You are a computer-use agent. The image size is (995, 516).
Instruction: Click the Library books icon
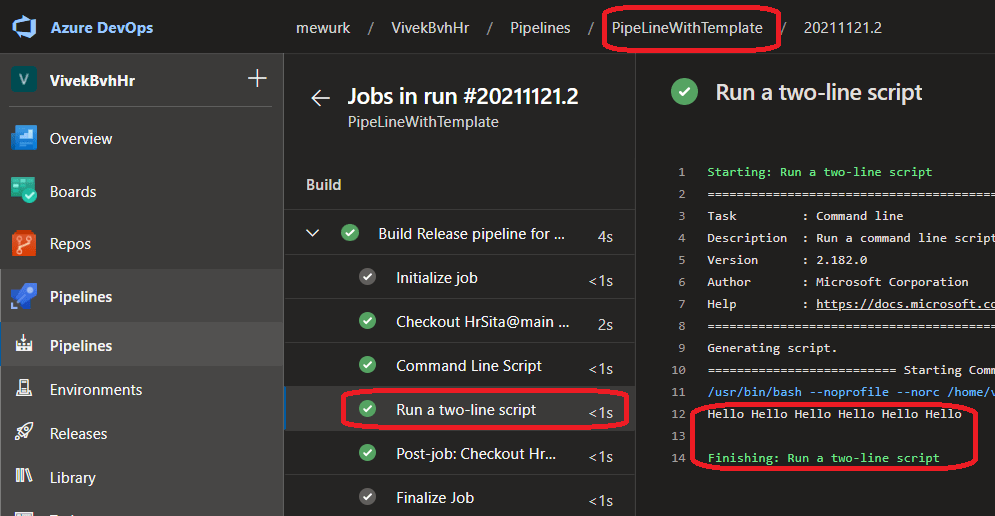pyautogui.click(x=24, y=475)
